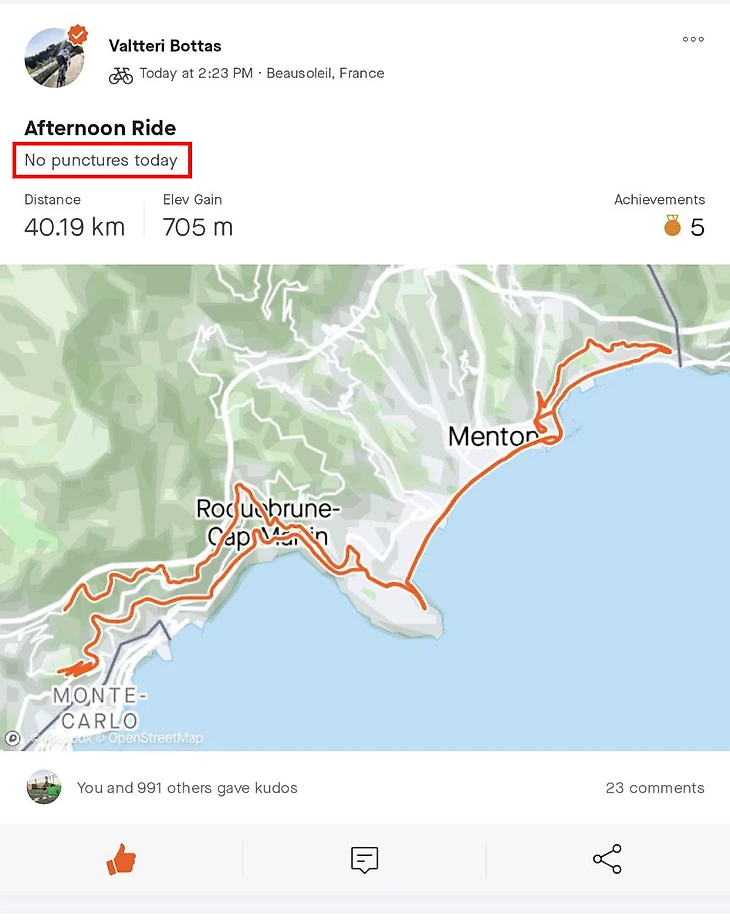Click the Valtteri Bottas name link

(x=165, y=46)
